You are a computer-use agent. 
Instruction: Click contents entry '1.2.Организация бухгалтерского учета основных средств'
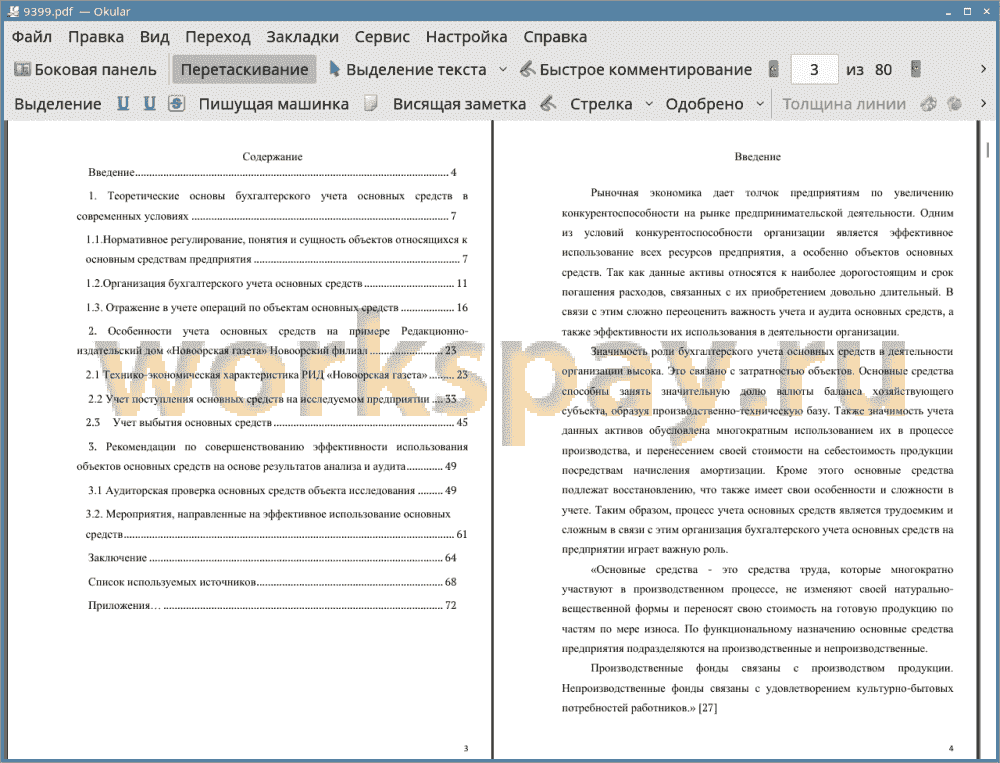coord(276,283)
